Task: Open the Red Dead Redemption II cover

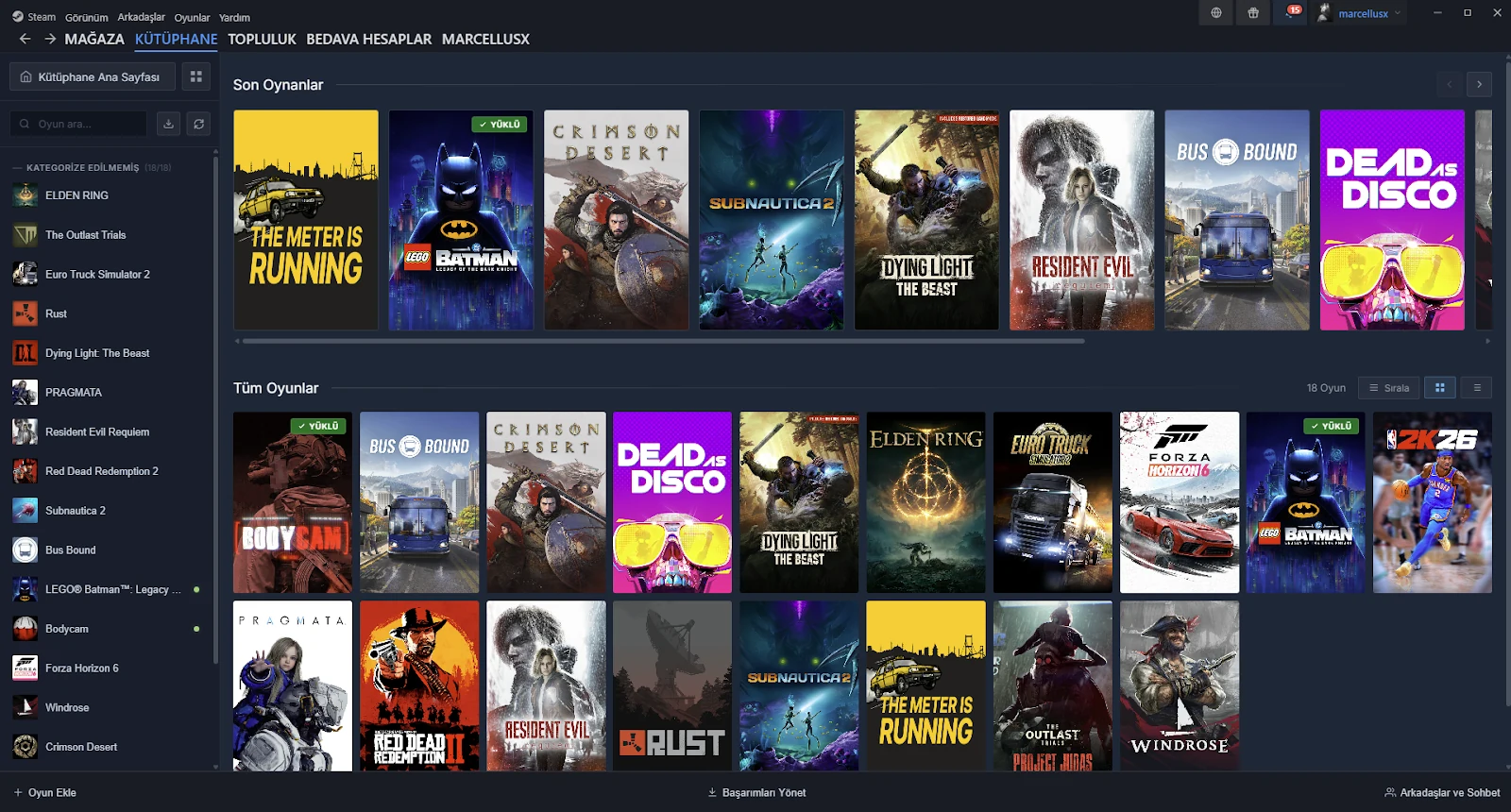Action: pyautogui.click(x=419, y=686)
